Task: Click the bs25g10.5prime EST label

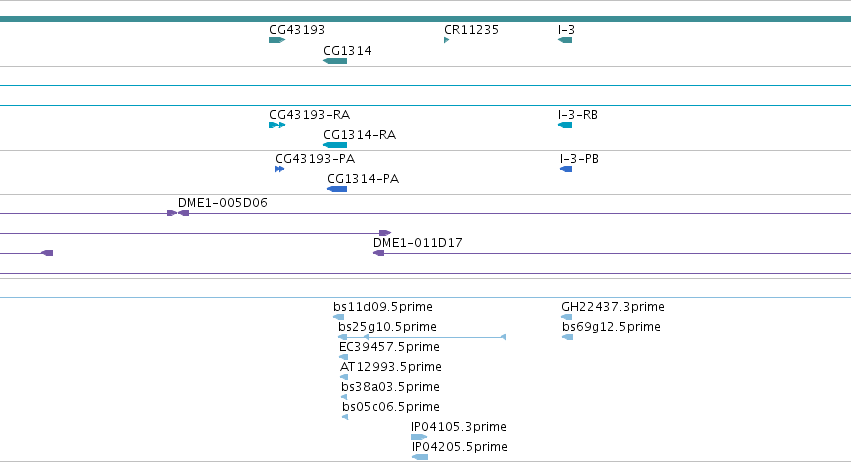Action: [388, 327]
